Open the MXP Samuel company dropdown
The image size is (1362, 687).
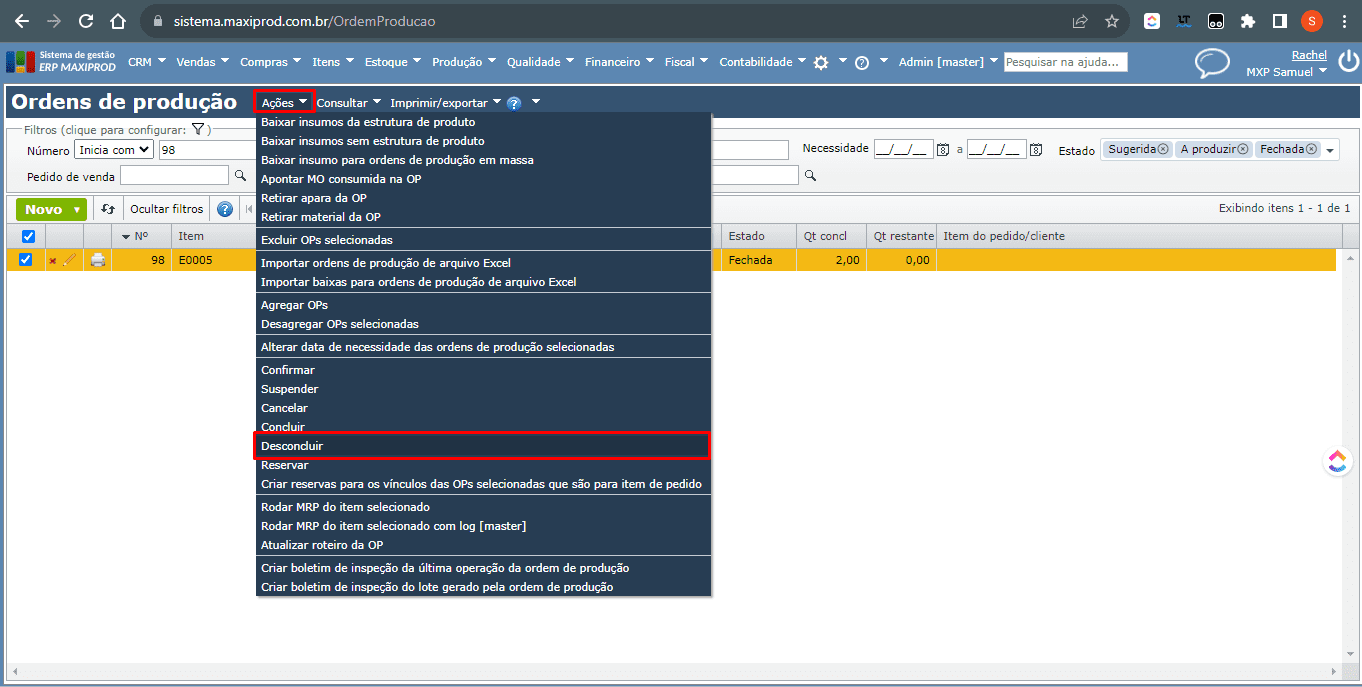(x=1286, y=72)
